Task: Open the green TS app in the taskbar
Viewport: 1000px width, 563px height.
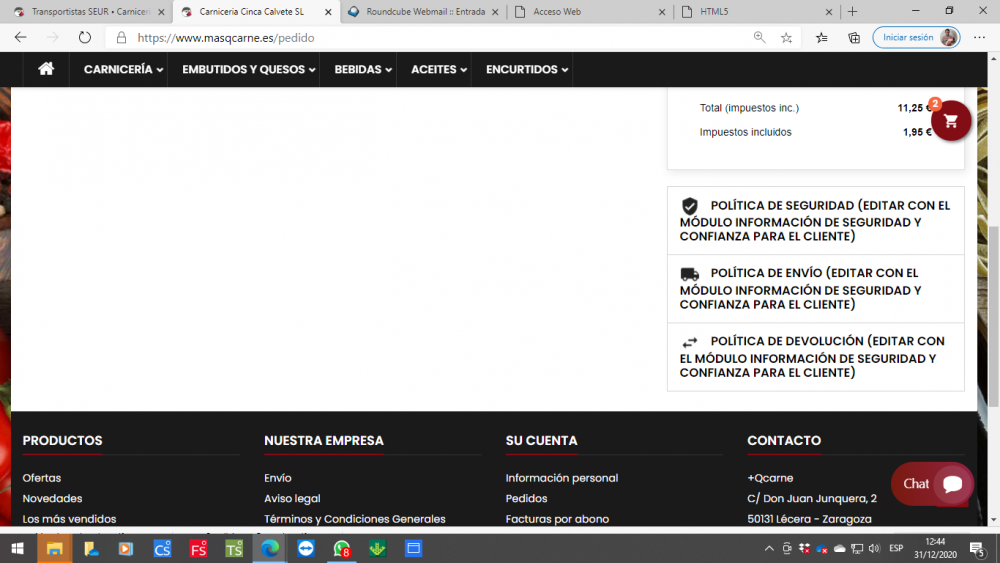Action: [234, 548]
